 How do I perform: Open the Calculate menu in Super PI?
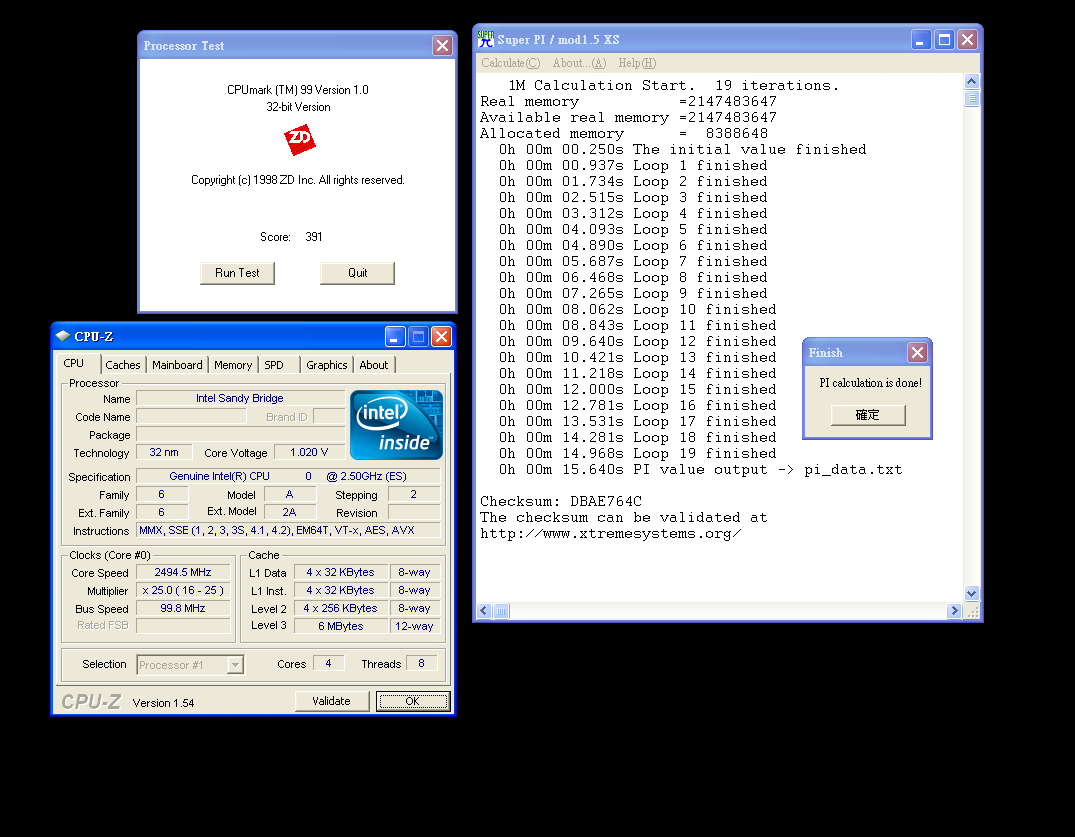coord(511,63)
